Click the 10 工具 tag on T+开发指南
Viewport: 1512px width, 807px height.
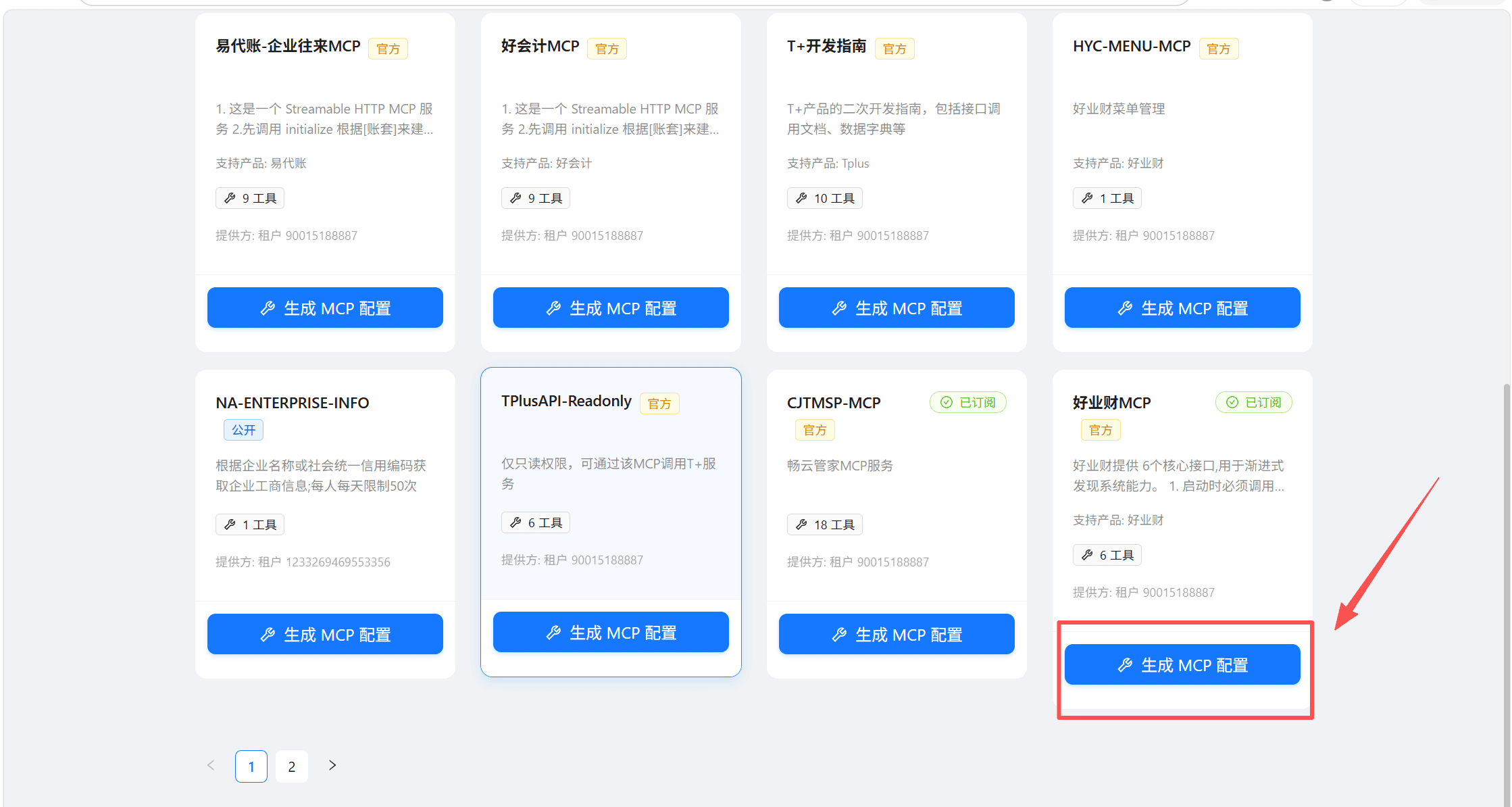pos(825,198)
